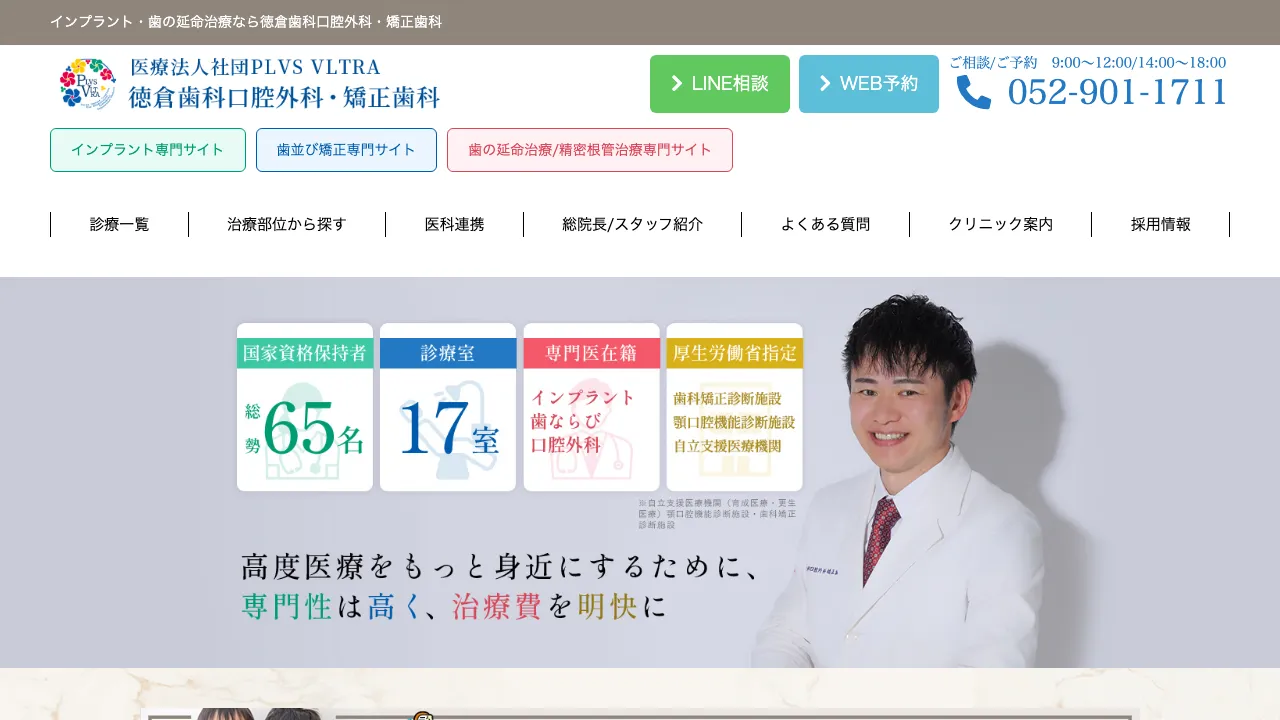The width and height of the screenshot is (1280, 720).
Task: Click the 診療室 17室 card
Action: 448,407
